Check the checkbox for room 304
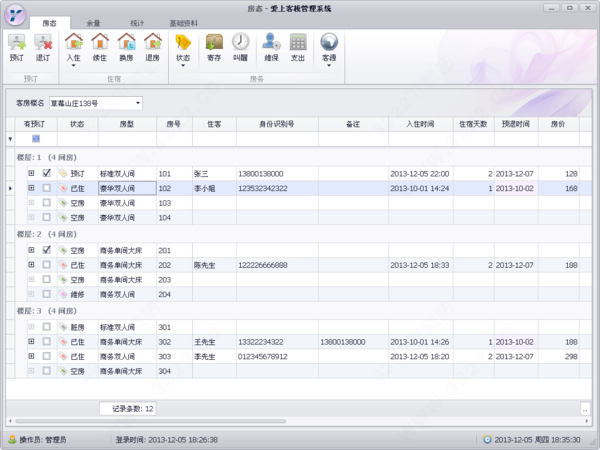Image resolution: width=600 pixels, height=450 pixels. click(46, 371)
